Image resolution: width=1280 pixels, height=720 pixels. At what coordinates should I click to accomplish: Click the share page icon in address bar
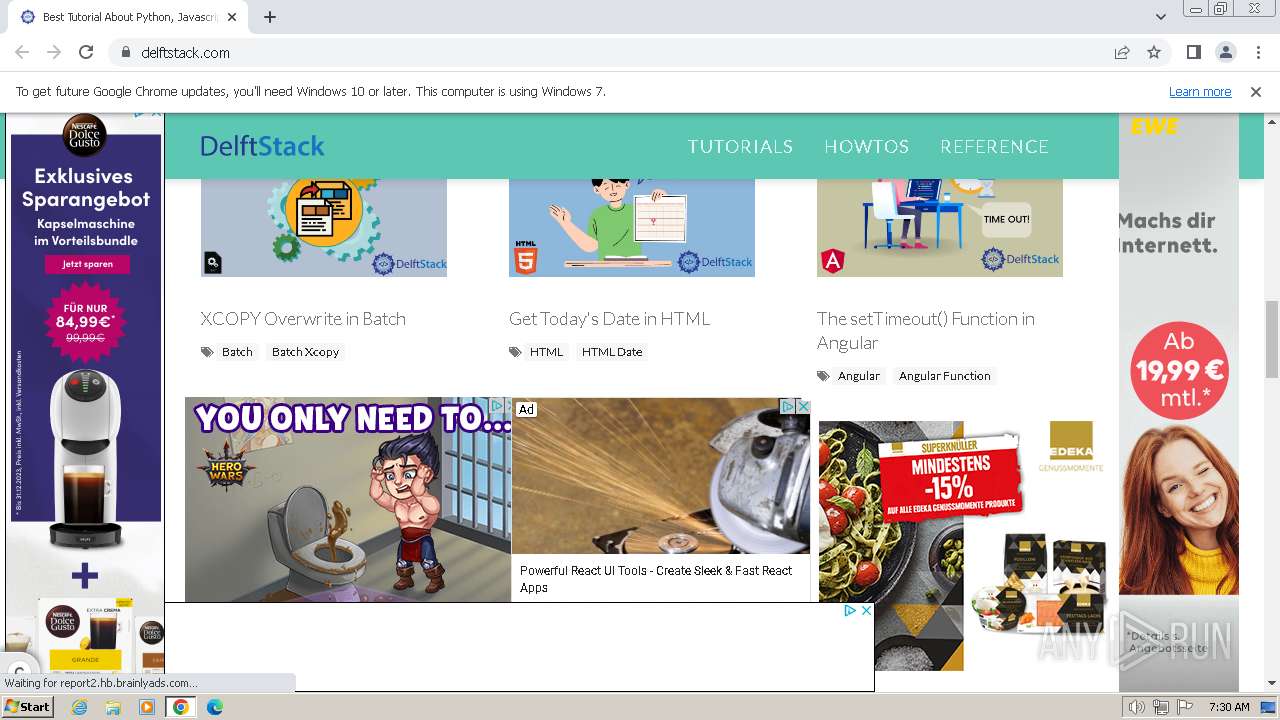(1122, 52)
